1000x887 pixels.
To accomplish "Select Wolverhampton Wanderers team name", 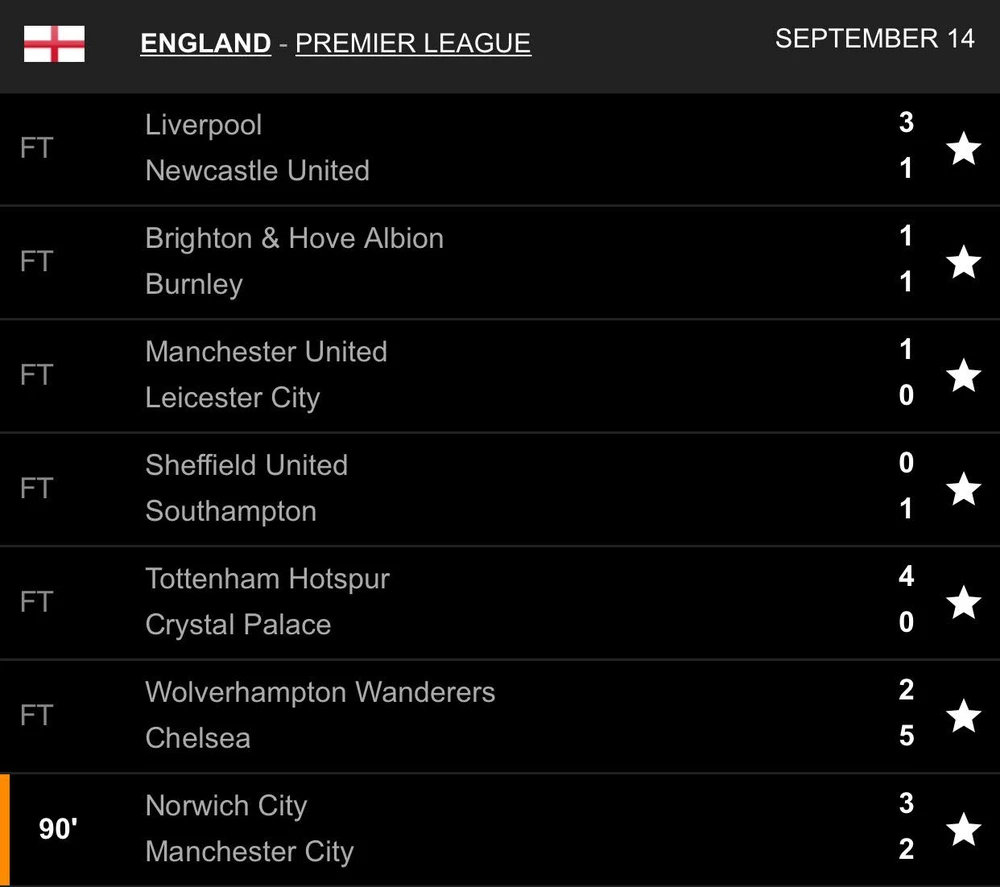I will [x=320, y=692].
